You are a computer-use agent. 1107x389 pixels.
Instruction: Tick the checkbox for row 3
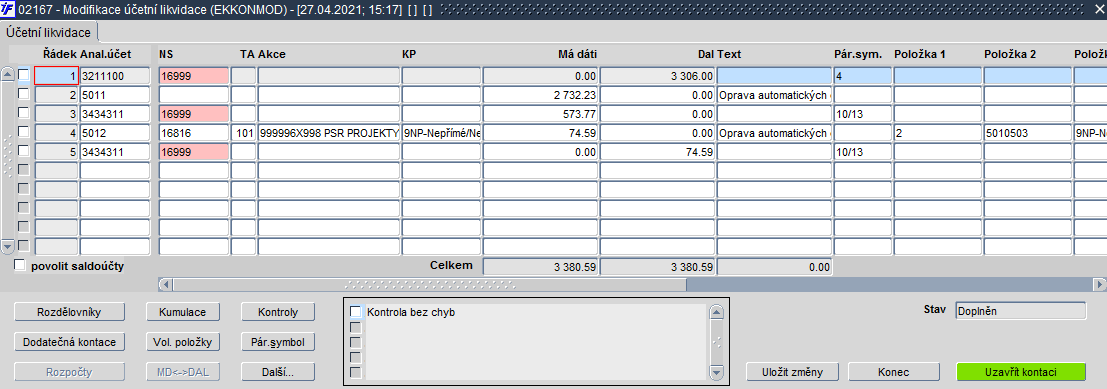point(24,112)
